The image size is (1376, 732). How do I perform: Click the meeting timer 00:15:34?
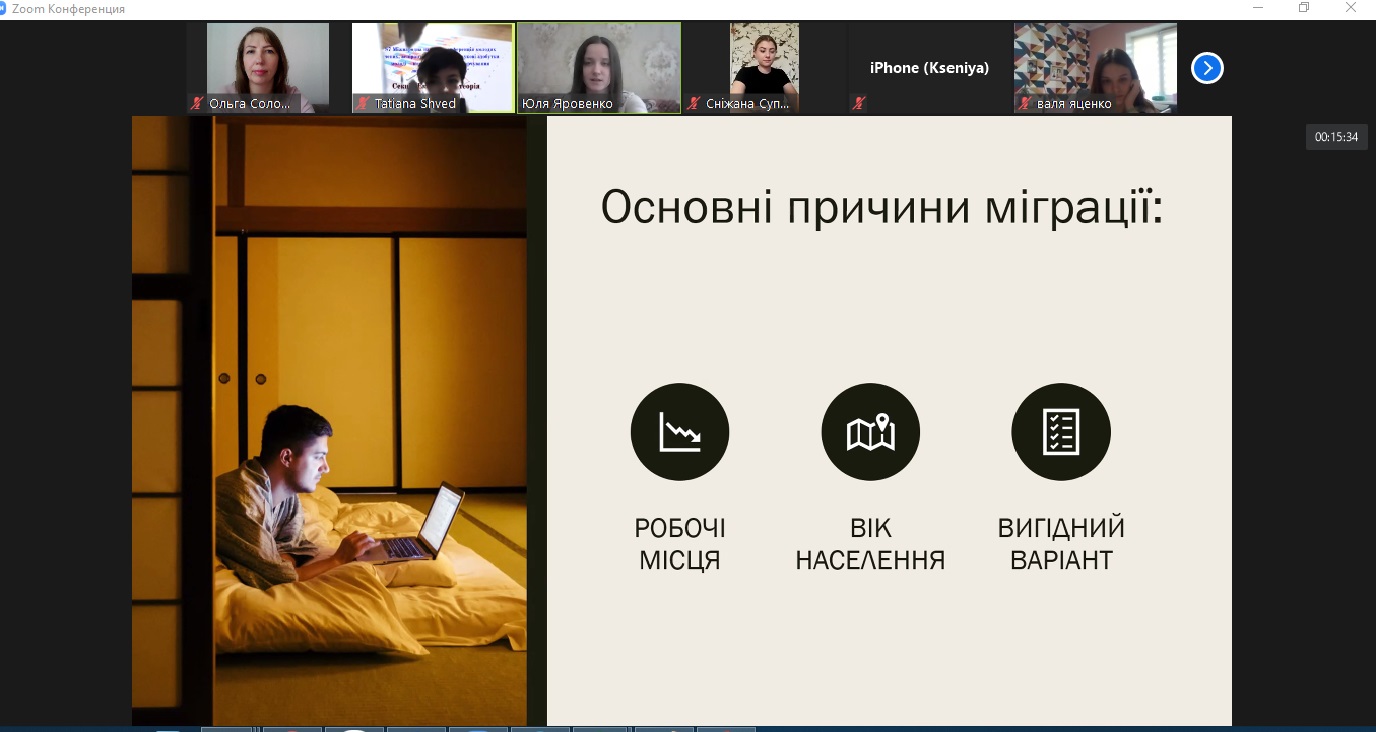click(1337, 137)
